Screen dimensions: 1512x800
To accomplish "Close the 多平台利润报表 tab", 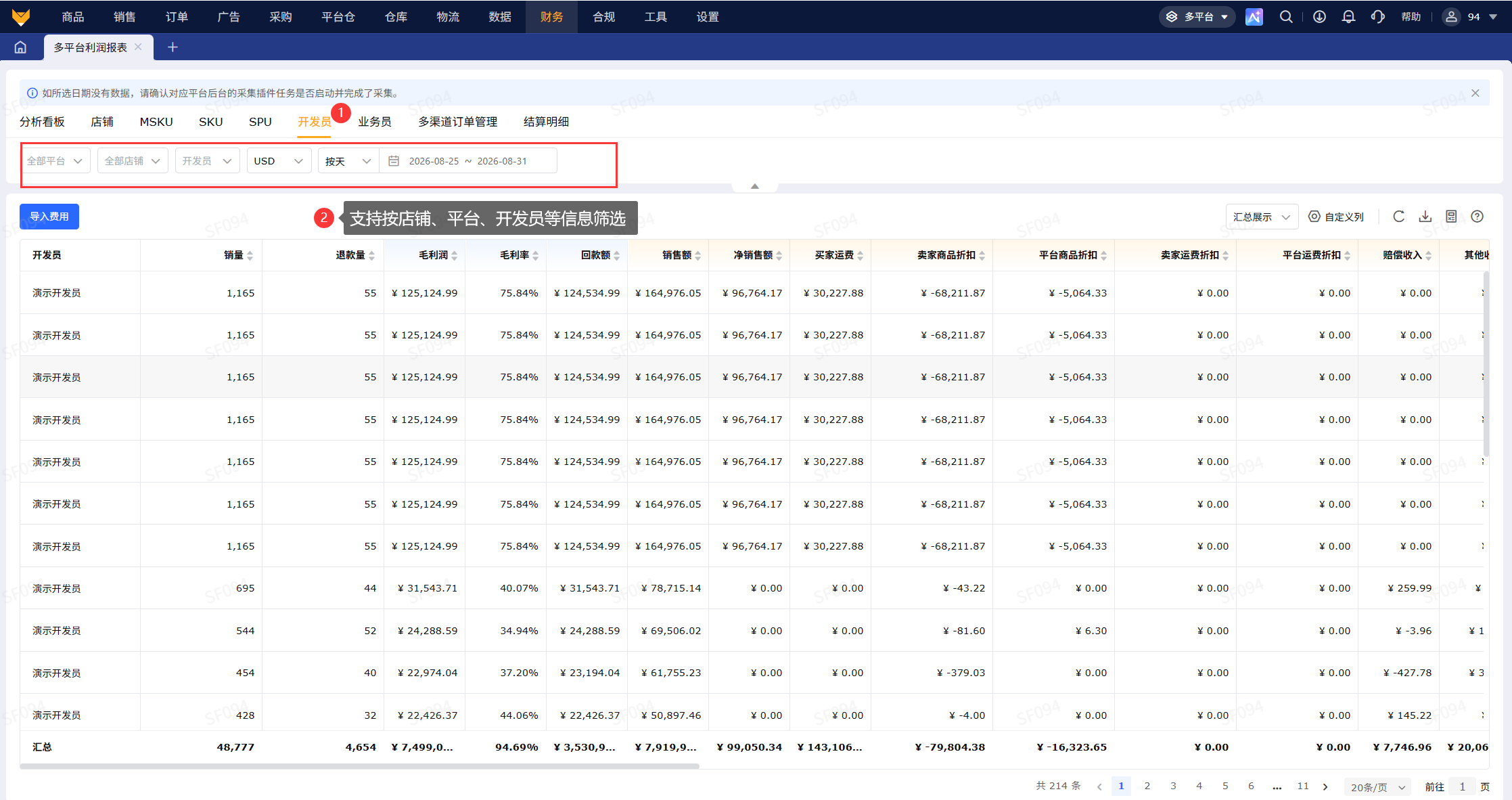I will (x=138, y=47).
